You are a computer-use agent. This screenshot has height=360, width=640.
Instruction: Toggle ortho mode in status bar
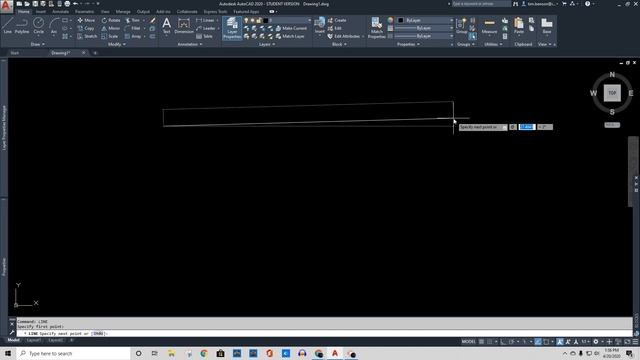point(503,342)
